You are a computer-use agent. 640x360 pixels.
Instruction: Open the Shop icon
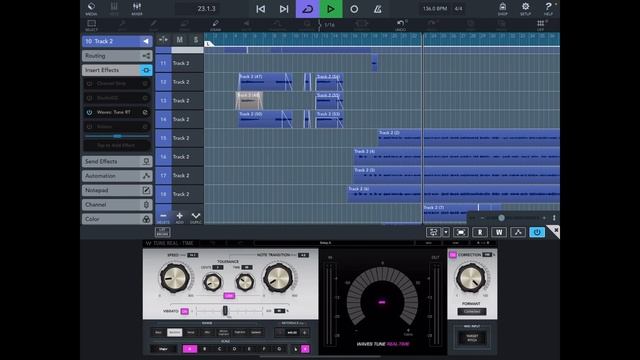click(x=502, y=8)
